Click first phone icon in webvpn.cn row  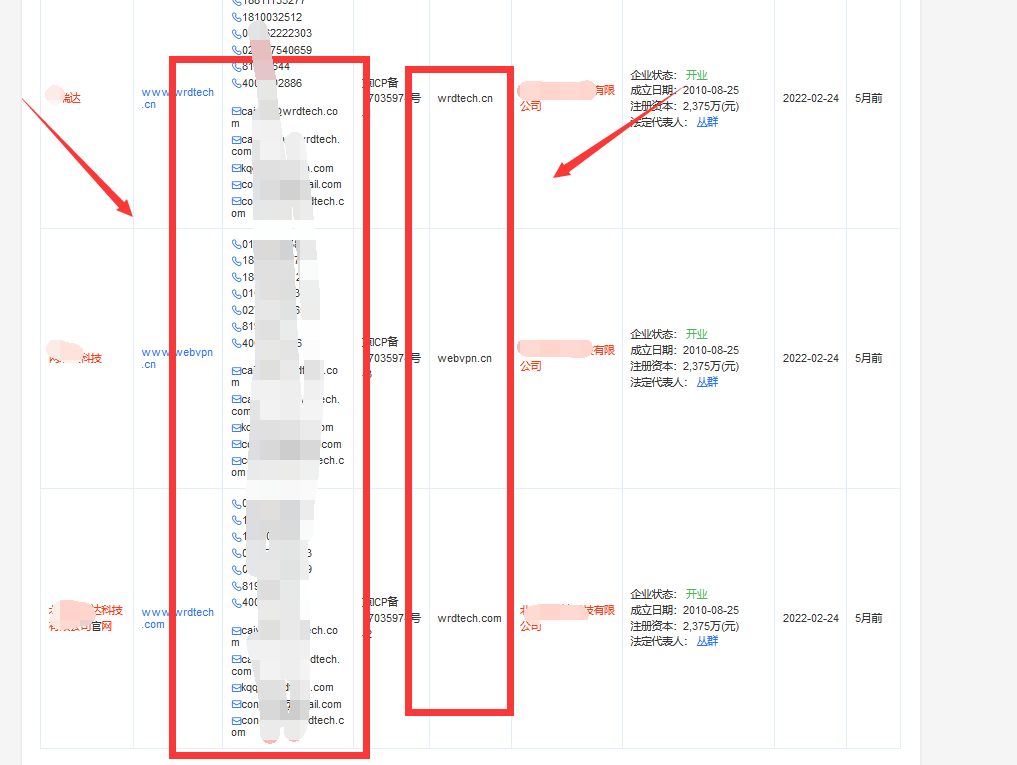coord(237,245)
